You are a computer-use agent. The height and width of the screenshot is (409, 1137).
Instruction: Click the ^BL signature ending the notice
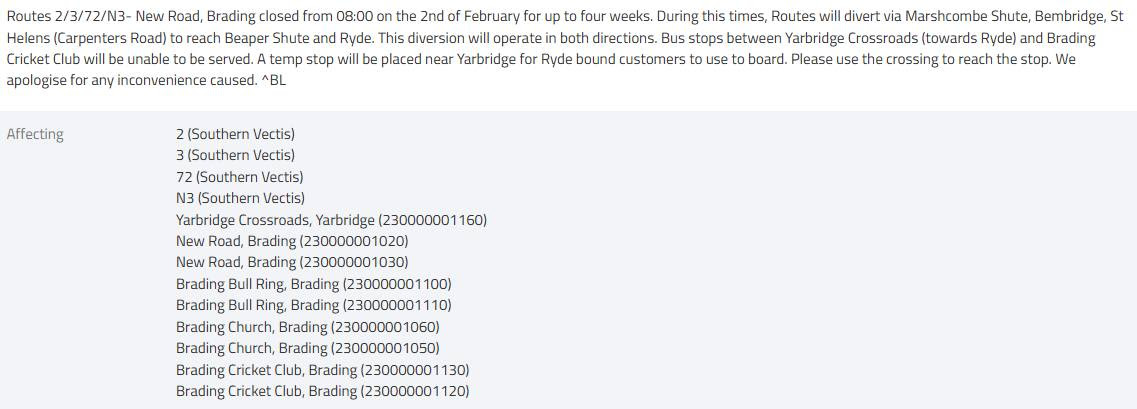pos(273,80)
